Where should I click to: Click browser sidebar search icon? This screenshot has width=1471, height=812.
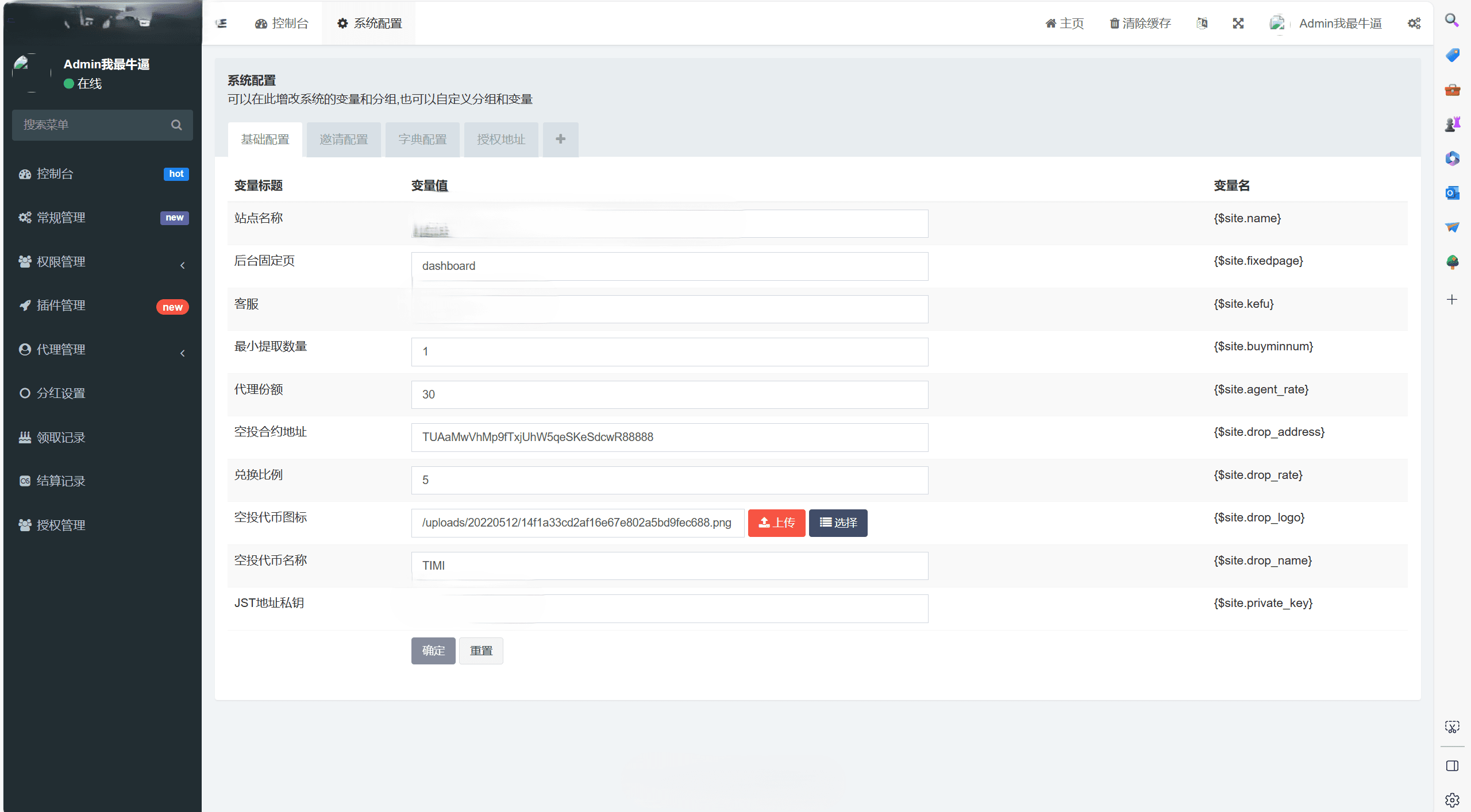point(1452,21)
